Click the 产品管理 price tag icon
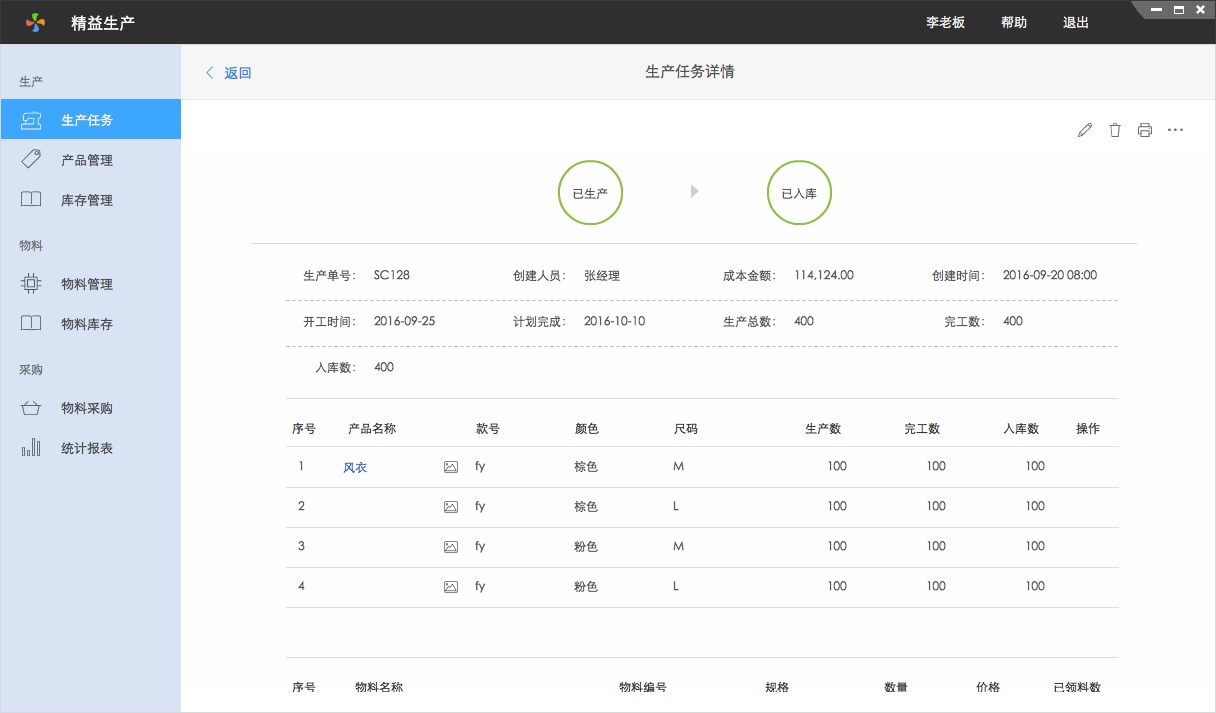Image resolution: width=1216 pixels, height=713 pixels. 31,160
